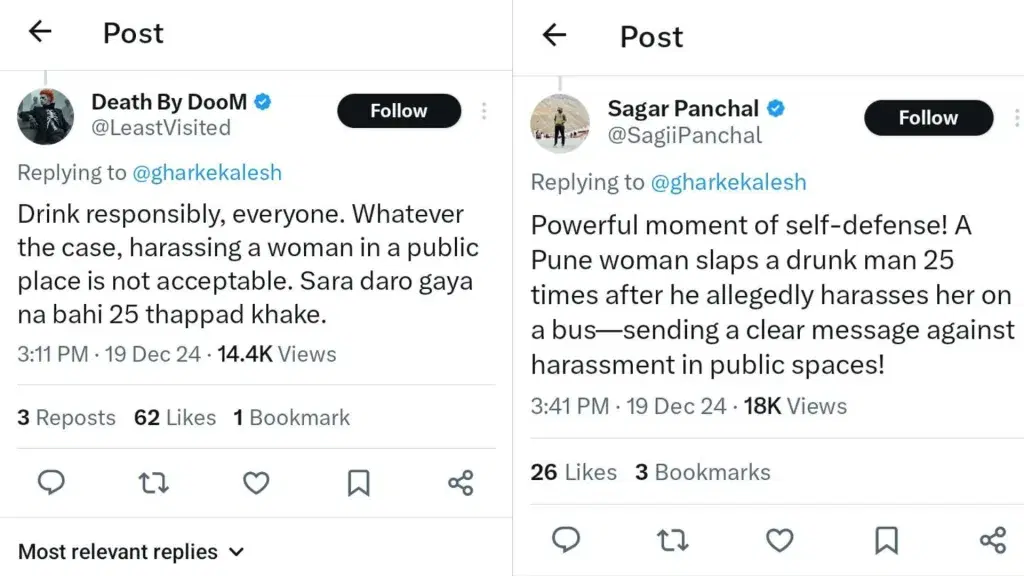Follow Sagar Panchal
The width and height of the screenshot is (1024, 576).
[927, 118]
